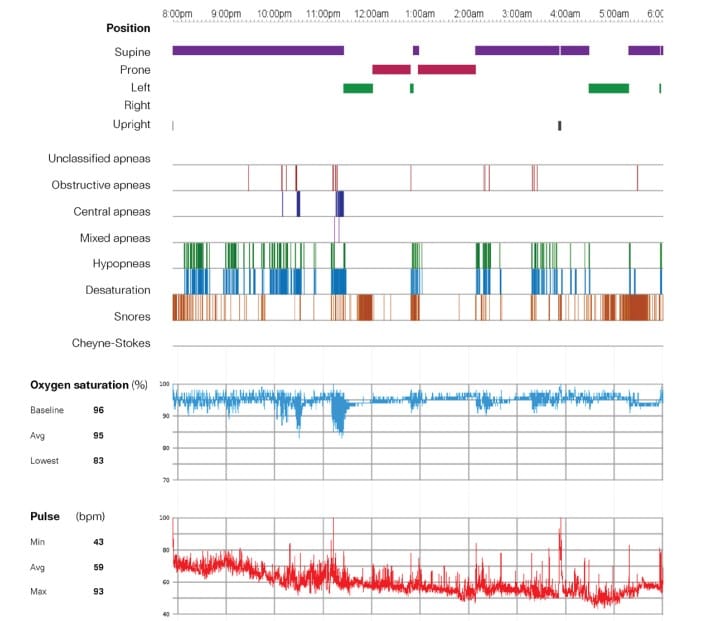This screenshot has height=621, width=704.
Task: Click the 8:00pm time axis label
Action: pos(178,13)
